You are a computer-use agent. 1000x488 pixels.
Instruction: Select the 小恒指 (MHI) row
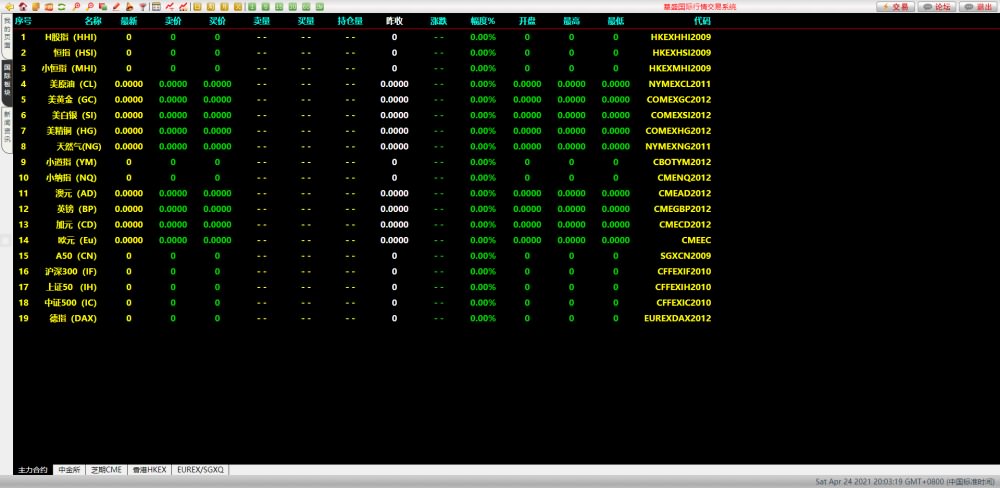(364, 68)
